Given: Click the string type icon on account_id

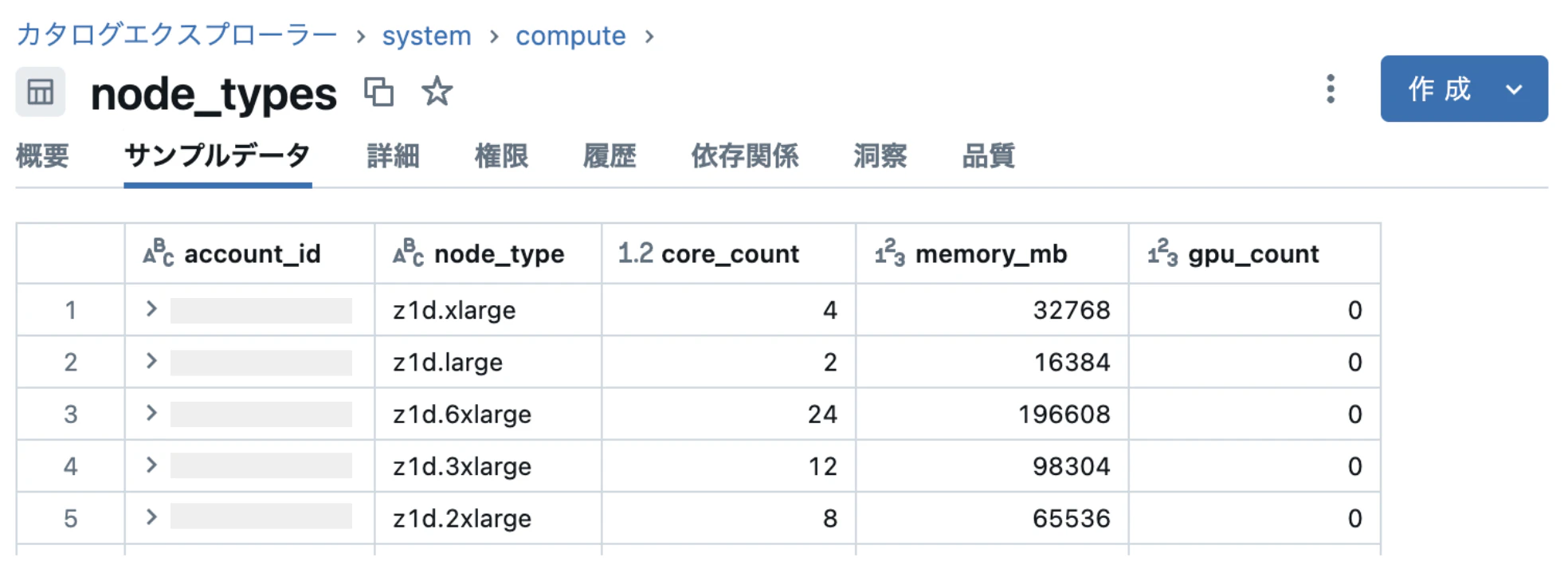Looking at the screenshot, I should pyautogui.click(x=159, y=253).
